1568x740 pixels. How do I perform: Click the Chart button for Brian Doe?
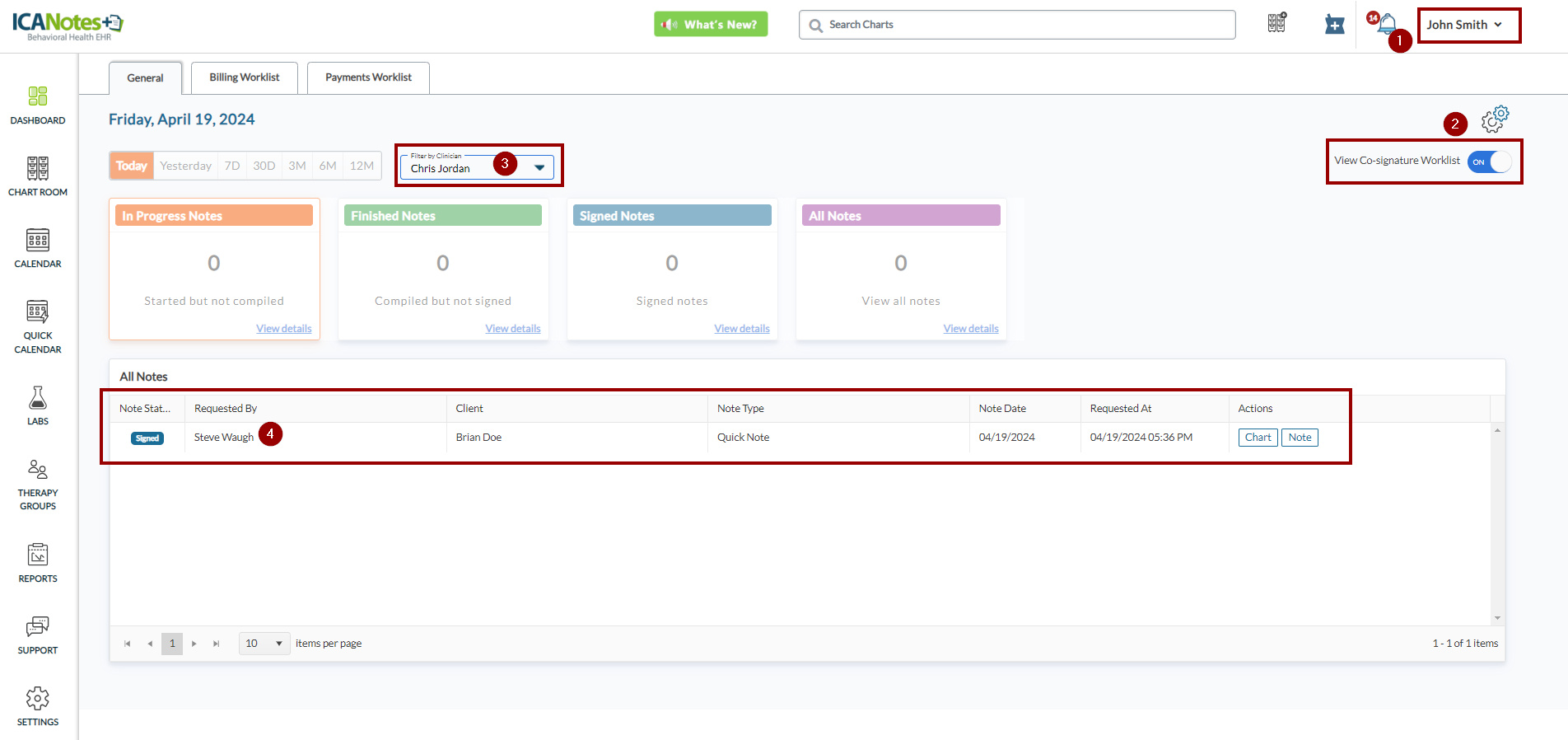[1258, 438]
